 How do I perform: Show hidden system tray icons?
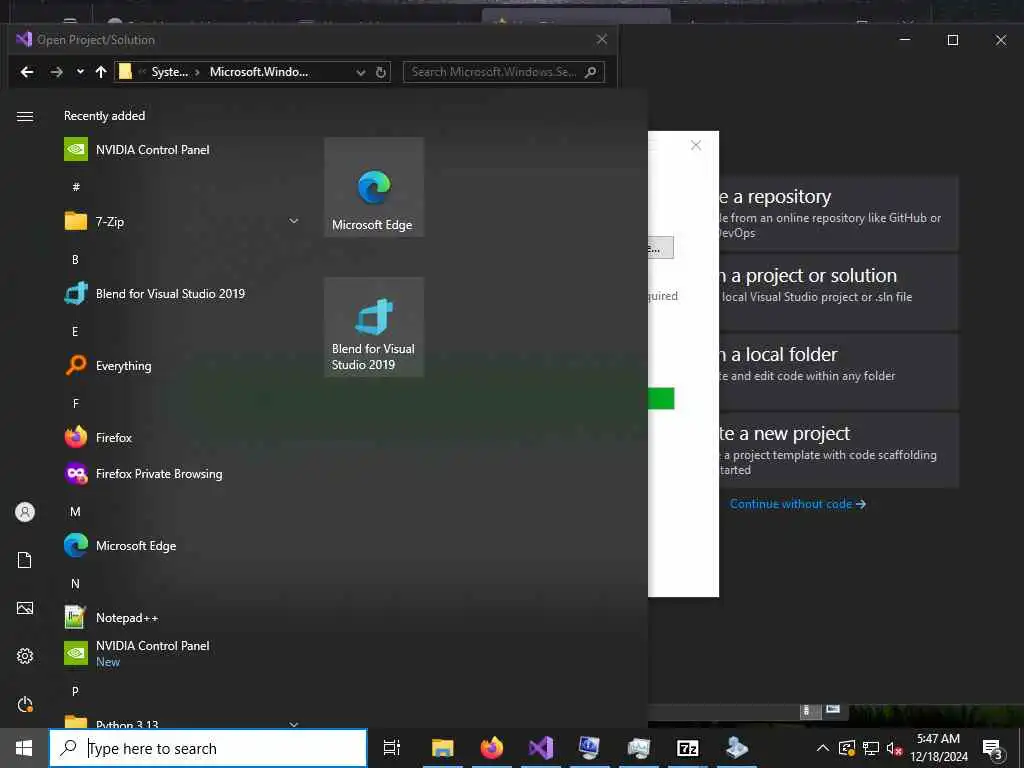pos(823,748)
